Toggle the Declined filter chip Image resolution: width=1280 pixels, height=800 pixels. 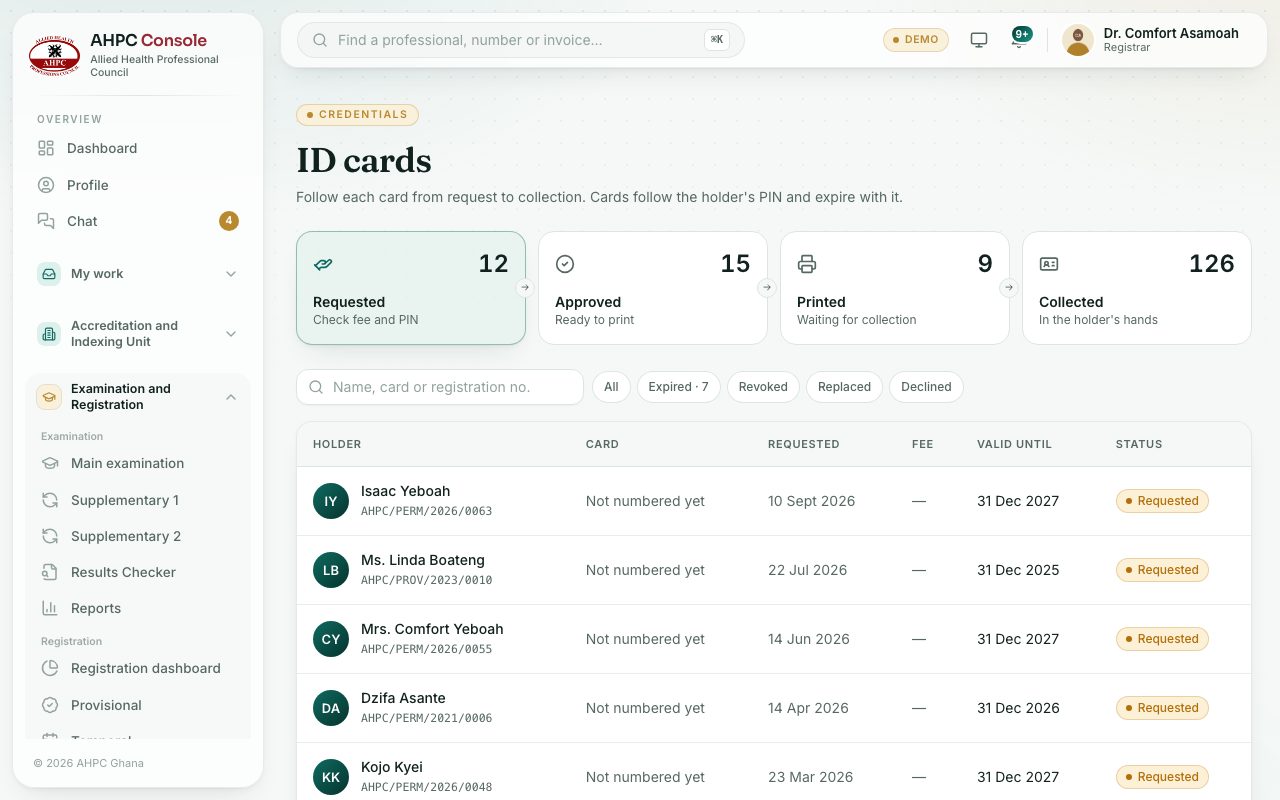click(926, 387)
